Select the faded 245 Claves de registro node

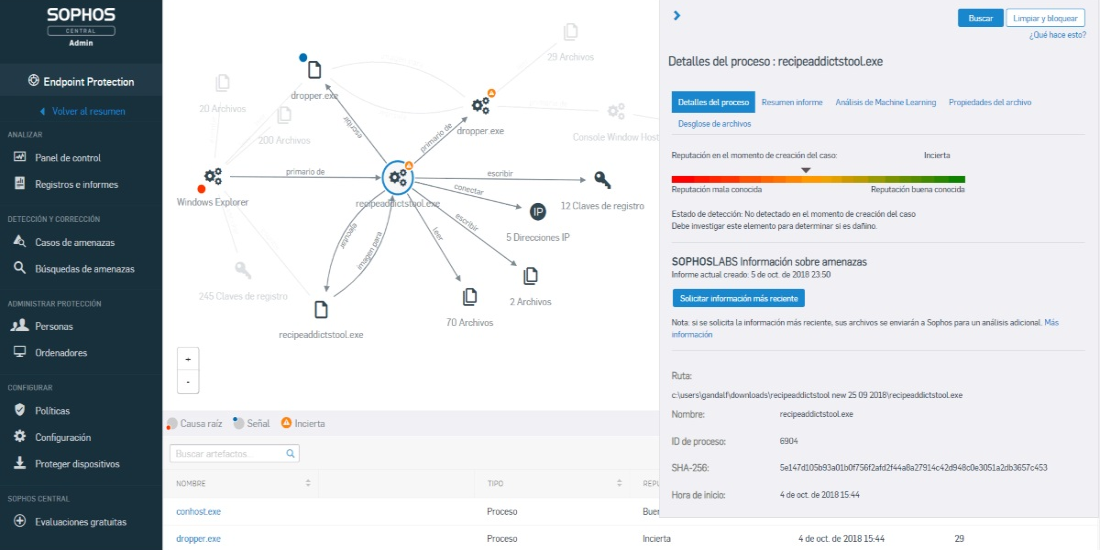[243, 269]
